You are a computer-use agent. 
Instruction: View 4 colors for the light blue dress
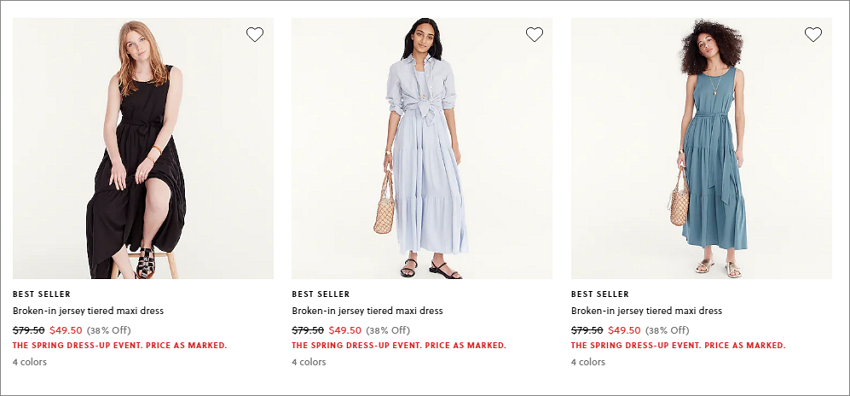click(309, 362)
